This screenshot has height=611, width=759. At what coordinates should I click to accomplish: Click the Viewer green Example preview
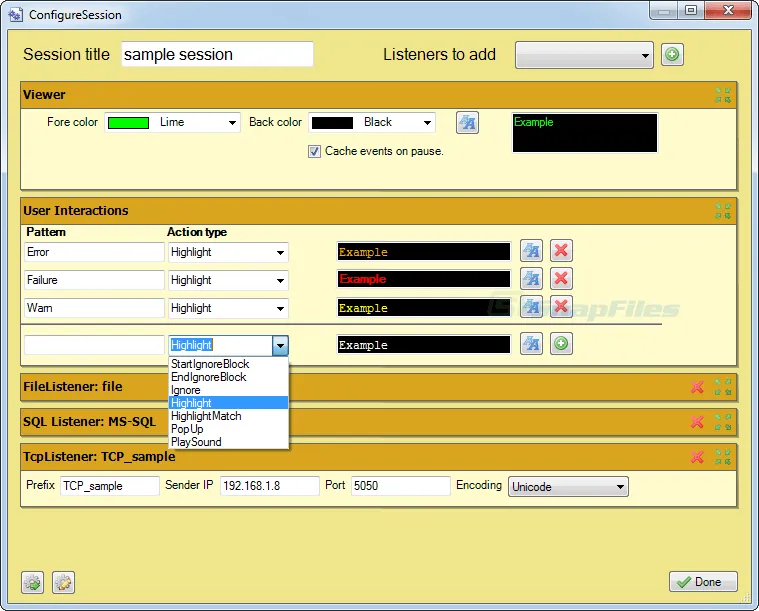tap(585, 133)
